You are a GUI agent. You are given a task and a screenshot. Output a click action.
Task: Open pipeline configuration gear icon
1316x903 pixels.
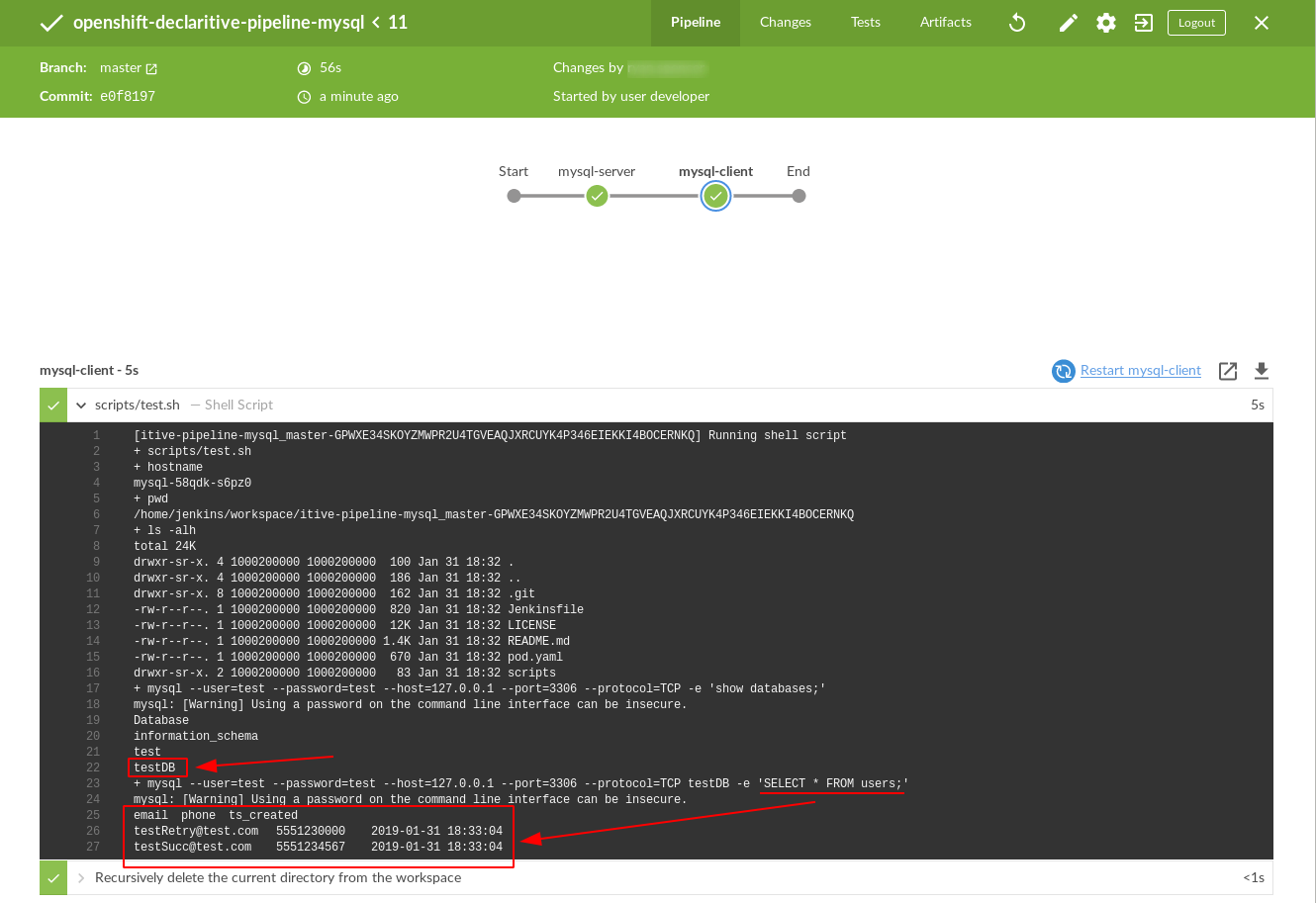click(1106, 23)
